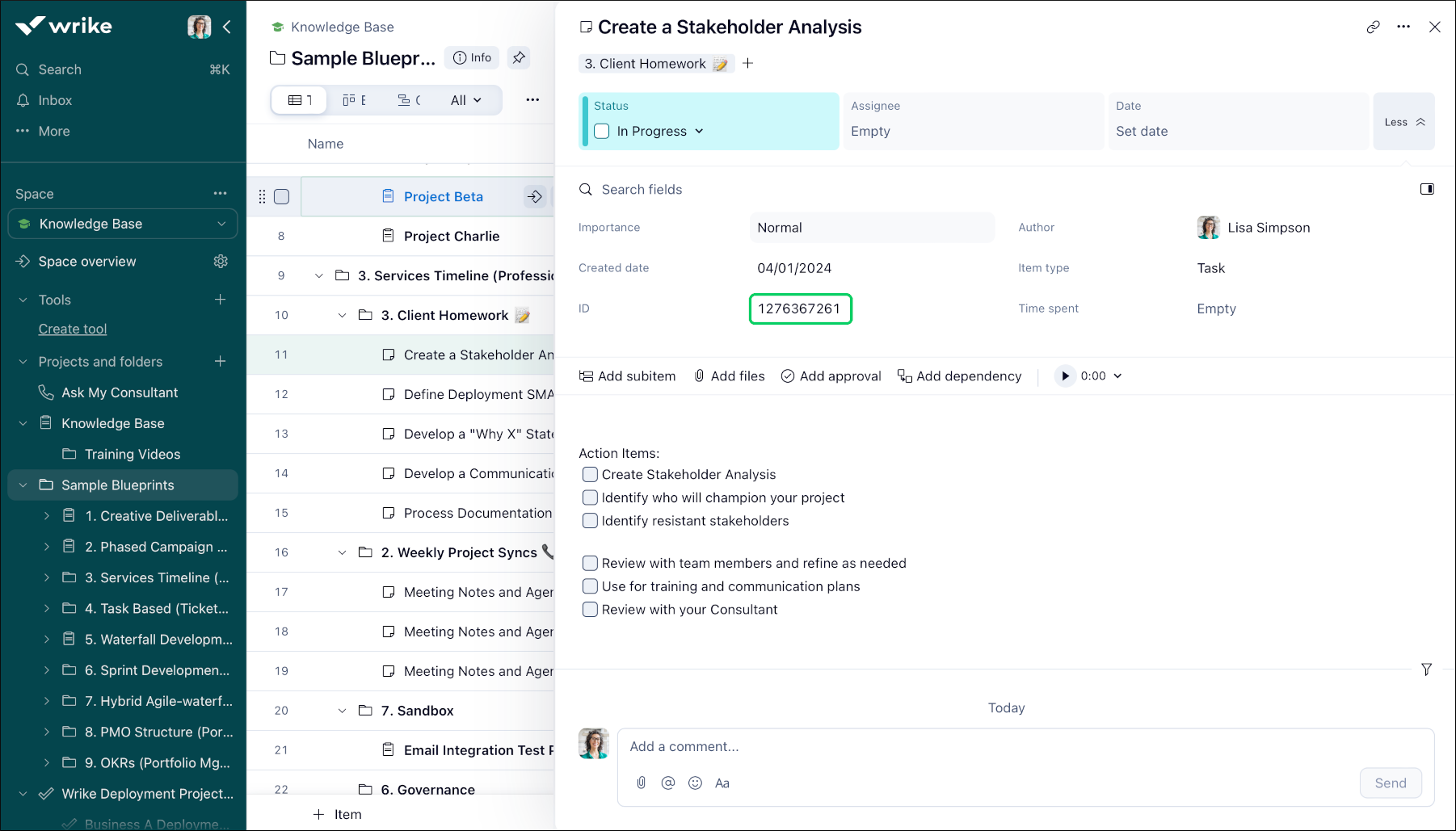The height and width of the screenshot is (831, 1456).
Task: Copy task permalink with link icon
Action: pyautogui.click(x=1373, y=27)
